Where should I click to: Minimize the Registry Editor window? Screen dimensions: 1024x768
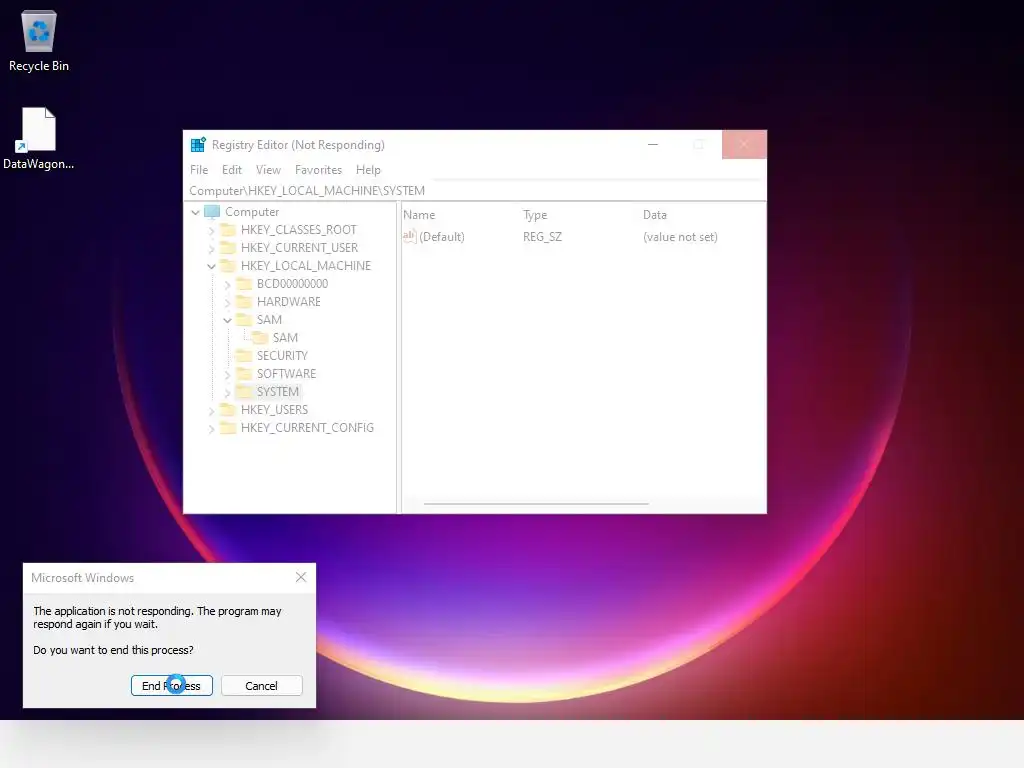coord(652,144)
